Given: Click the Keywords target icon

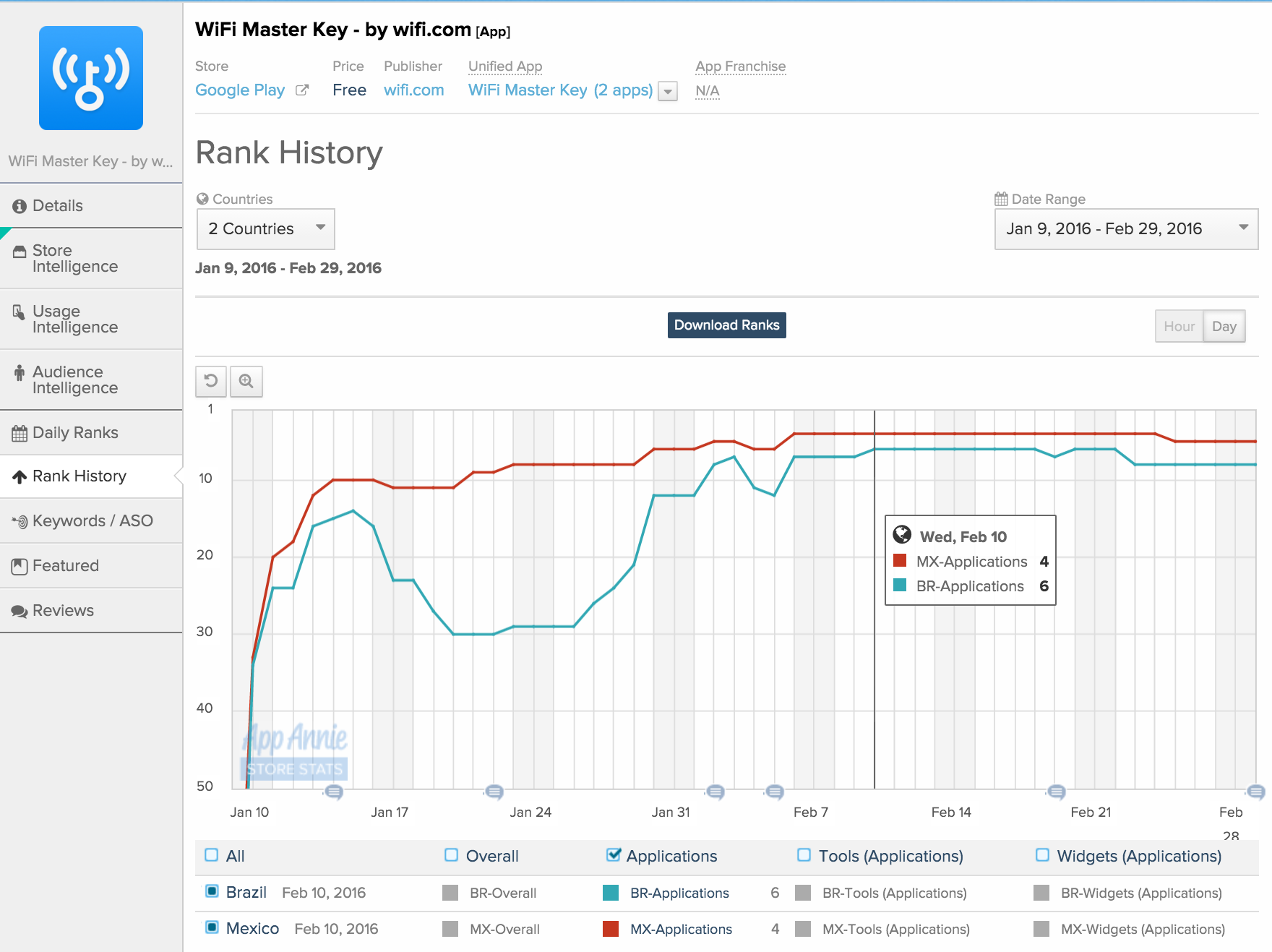Looking at the screenshot, I should 20,522.
